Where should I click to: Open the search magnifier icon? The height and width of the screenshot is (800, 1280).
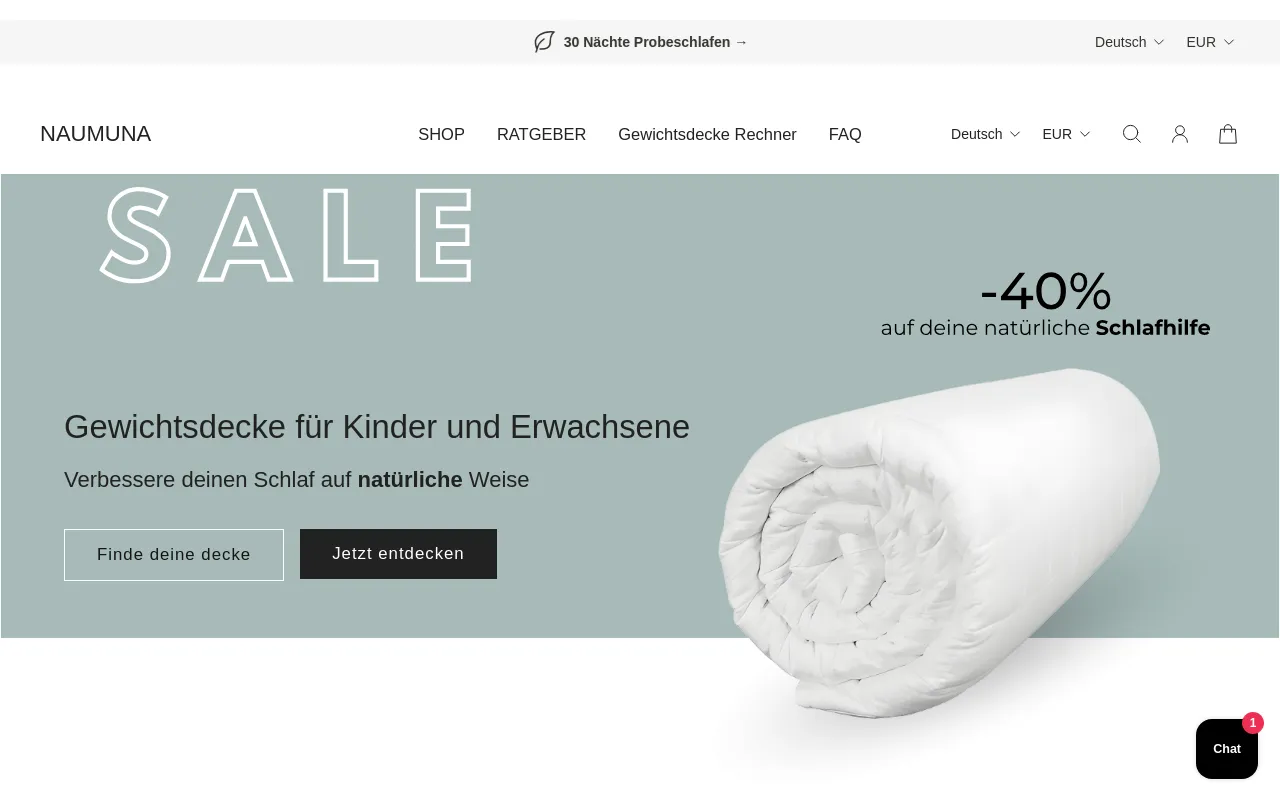click(1132, 134)
